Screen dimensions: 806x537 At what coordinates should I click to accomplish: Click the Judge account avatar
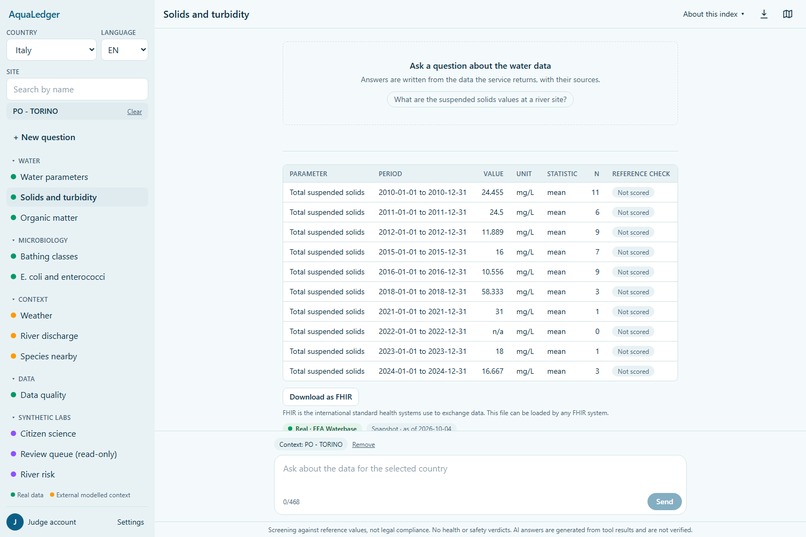[x=15, y=522]
